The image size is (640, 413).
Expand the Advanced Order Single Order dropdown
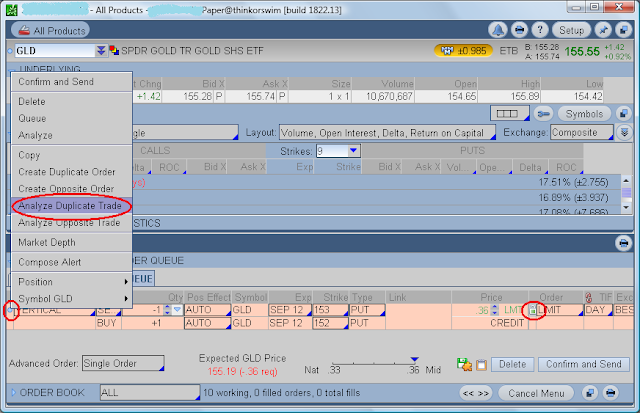click(123, 363)
